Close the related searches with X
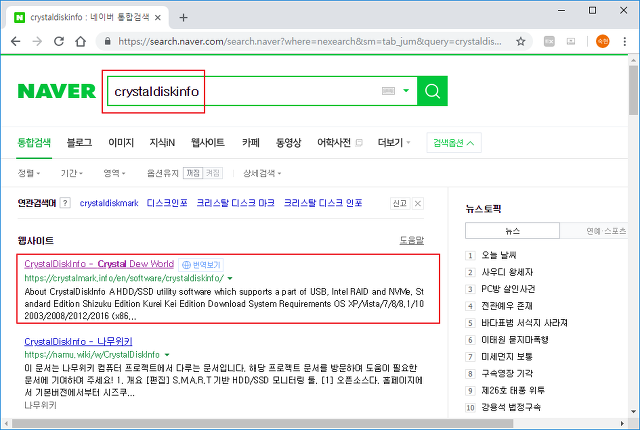Image resolution: width=640 pixels, height=430 pixels. (x=418, y=203)
